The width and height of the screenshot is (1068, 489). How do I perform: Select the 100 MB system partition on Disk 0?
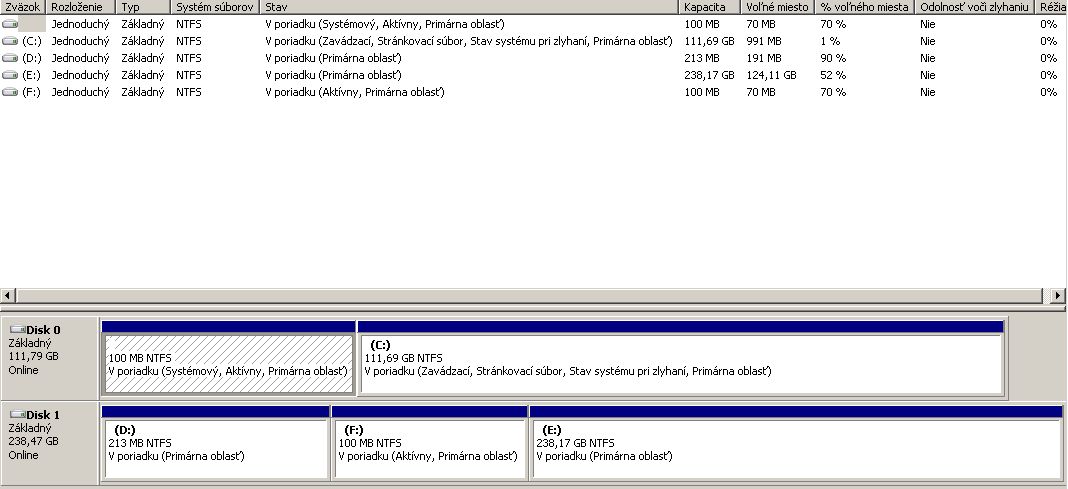click(x=228, y=358)
